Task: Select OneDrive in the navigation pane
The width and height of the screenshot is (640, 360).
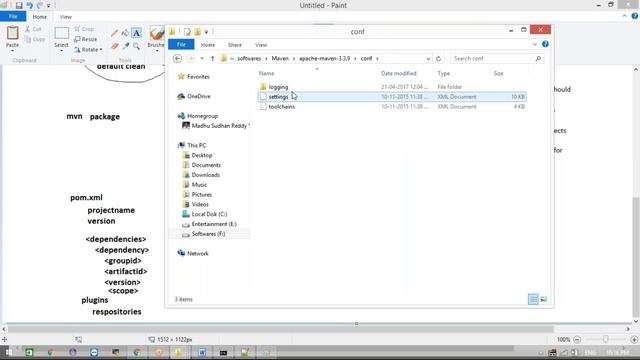Action: 199,96
